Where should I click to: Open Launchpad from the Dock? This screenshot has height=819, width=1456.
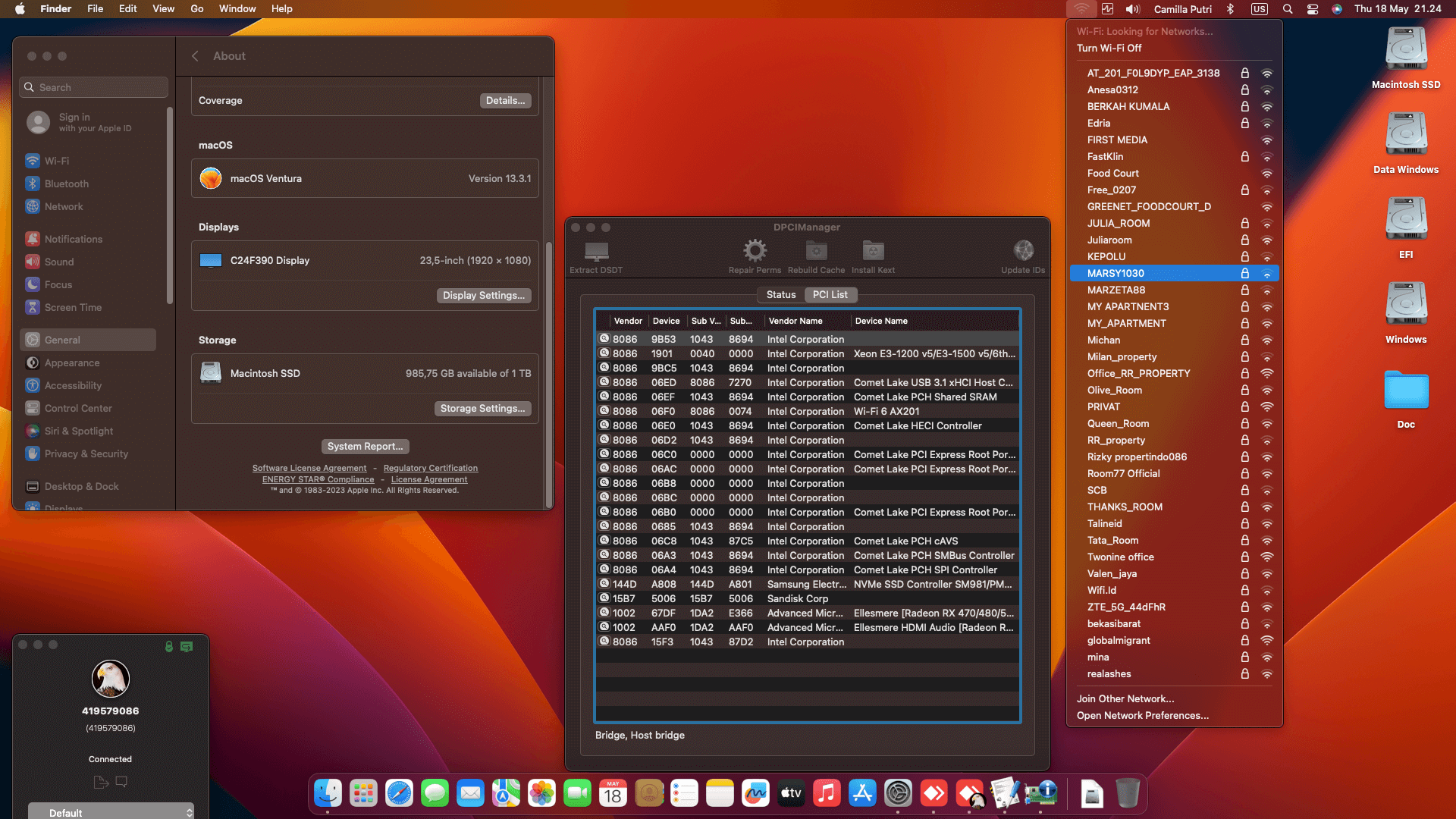[363, 794]
